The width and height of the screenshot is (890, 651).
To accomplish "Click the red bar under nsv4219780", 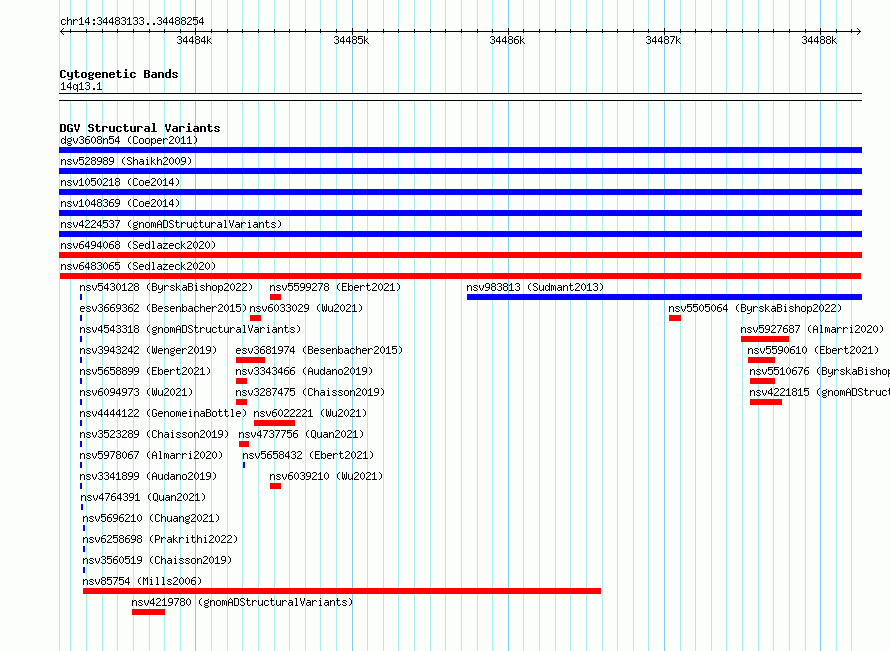I will click(148, 612).
